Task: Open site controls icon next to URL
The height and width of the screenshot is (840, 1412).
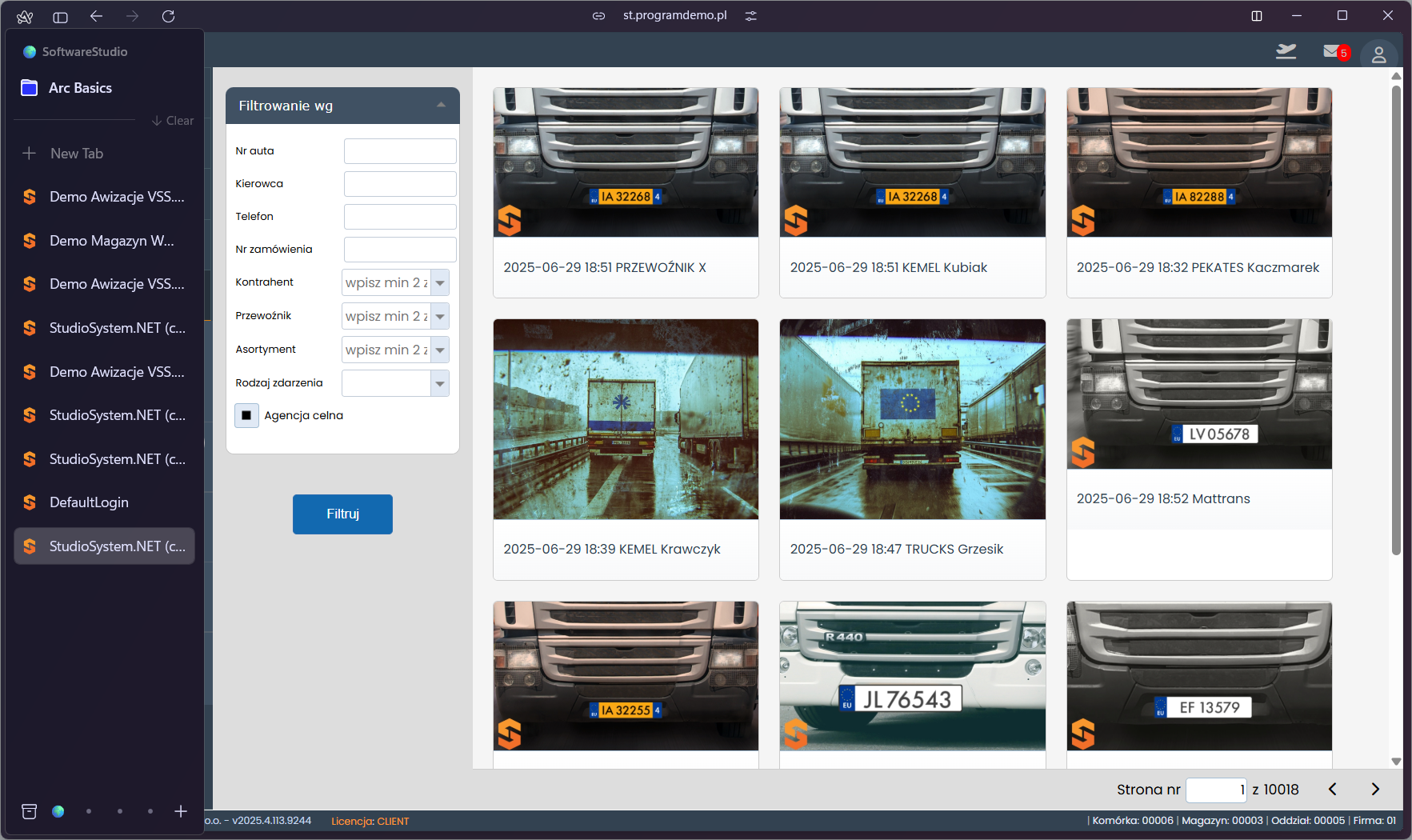Action: [x=750, y=16]
